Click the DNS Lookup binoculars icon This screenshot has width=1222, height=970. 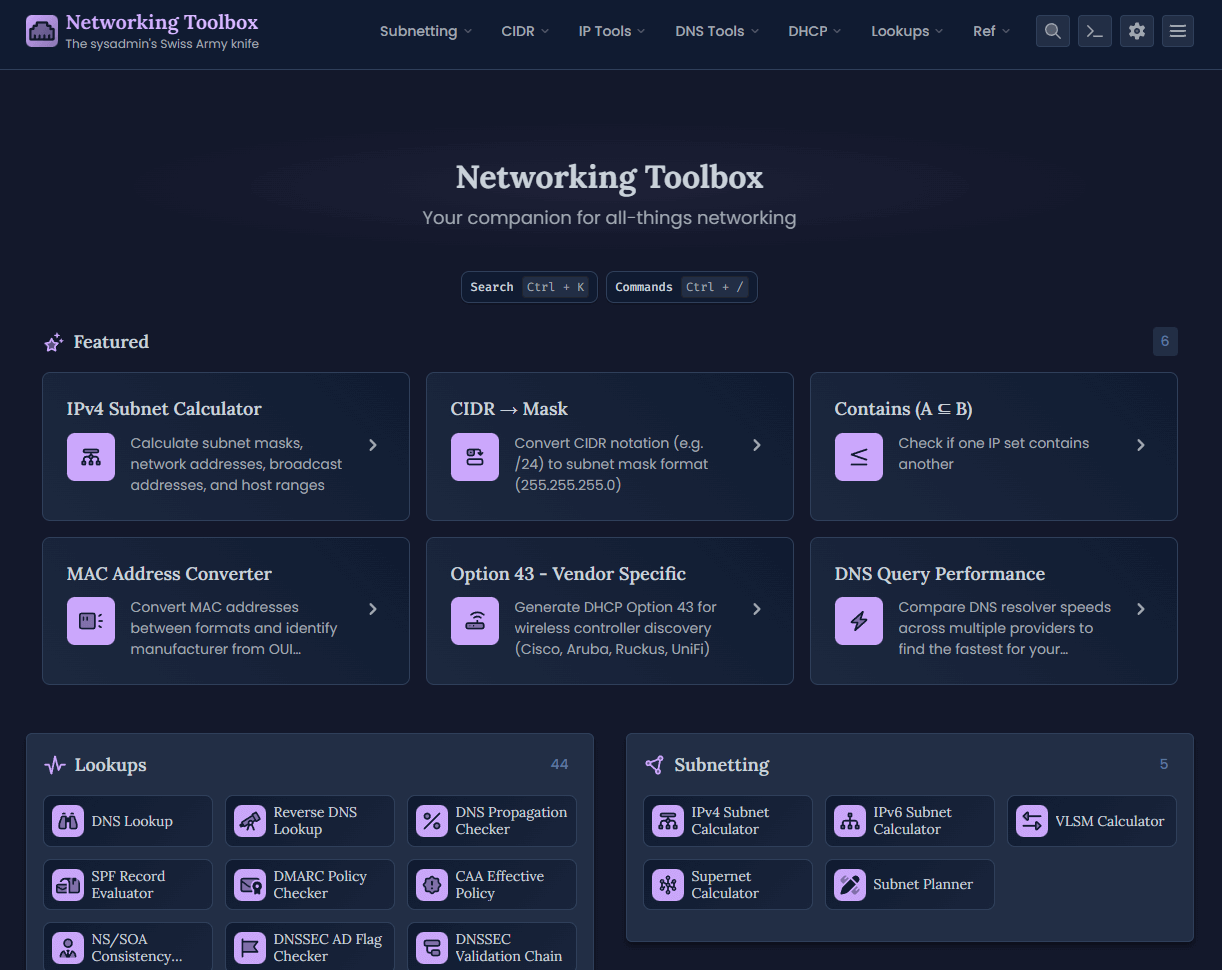pyautogui.click(x=68, y=822)
